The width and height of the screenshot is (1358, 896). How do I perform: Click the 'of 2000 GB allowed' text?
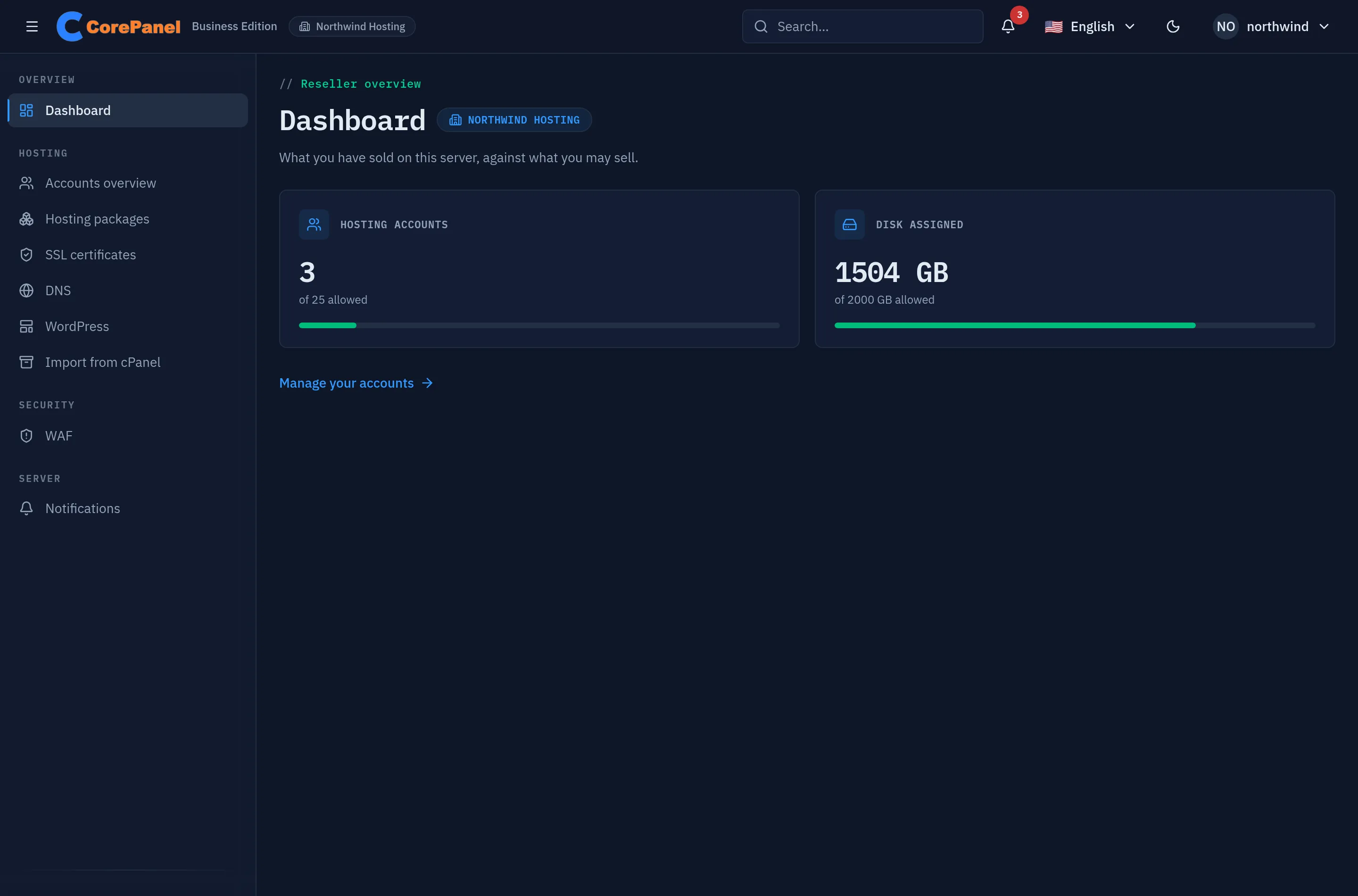click(x=885, y=299)
